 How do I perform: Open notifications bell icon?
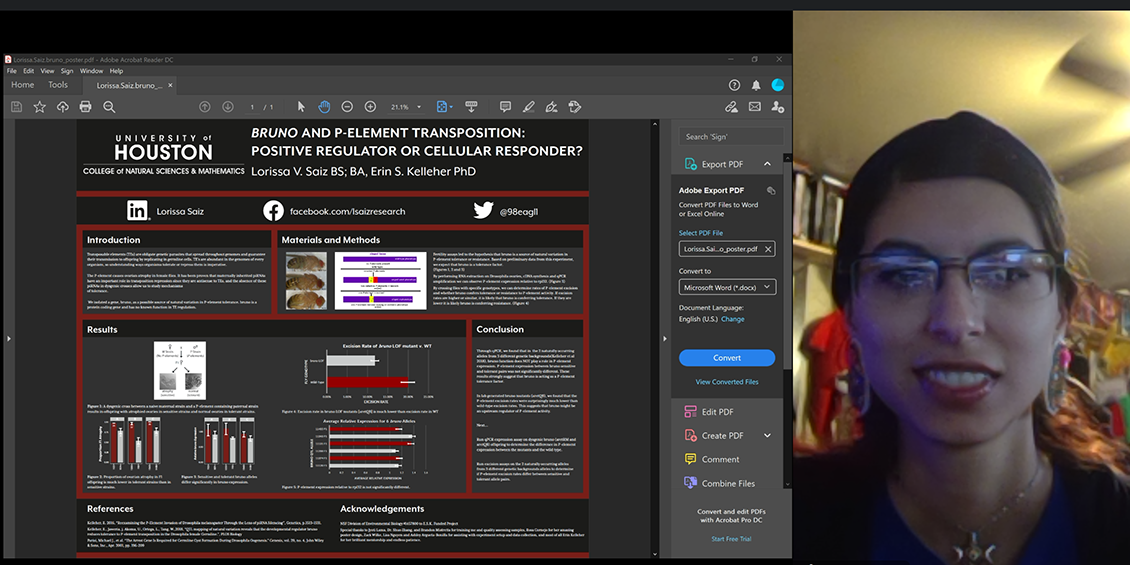pos(756,85)
